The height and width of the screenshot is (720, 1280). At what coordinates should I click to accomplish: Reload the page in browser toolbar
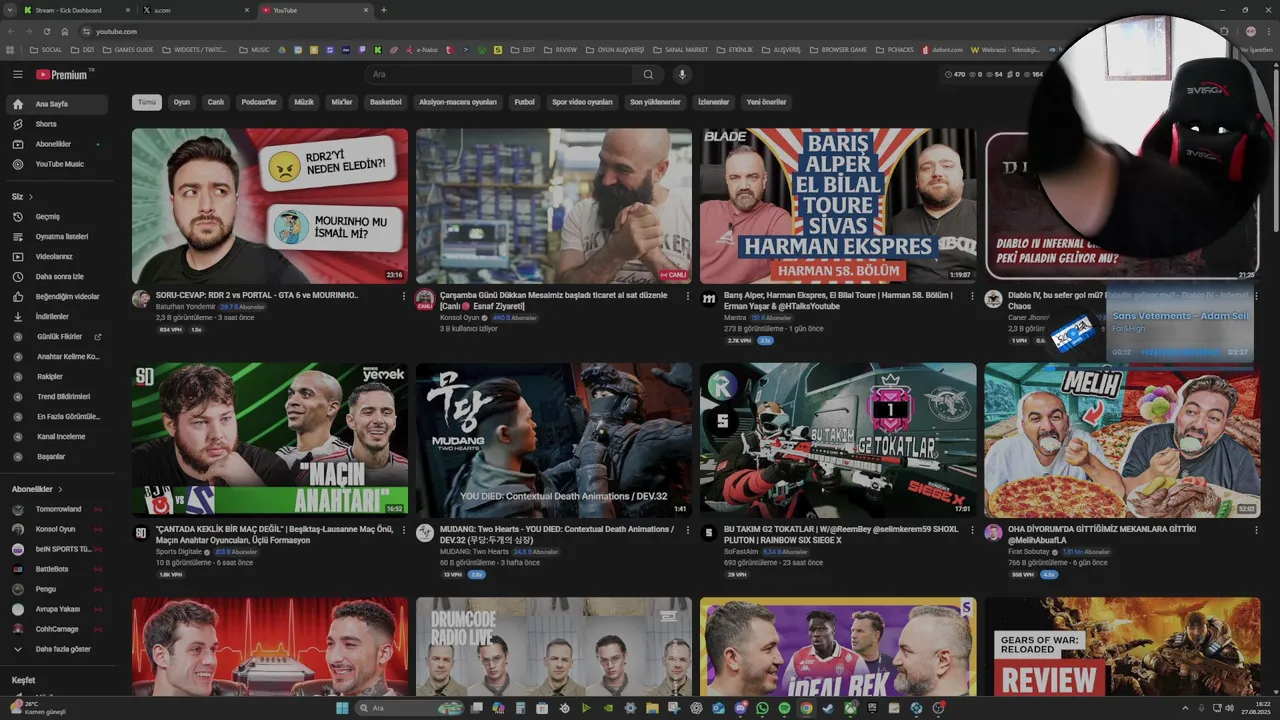pyautogui.click(x=47, y=31)
